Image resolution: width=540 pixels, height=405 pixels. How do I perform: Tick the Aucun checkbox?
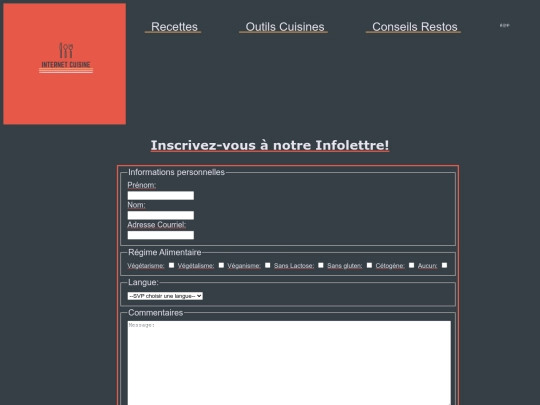pos(444,265)
